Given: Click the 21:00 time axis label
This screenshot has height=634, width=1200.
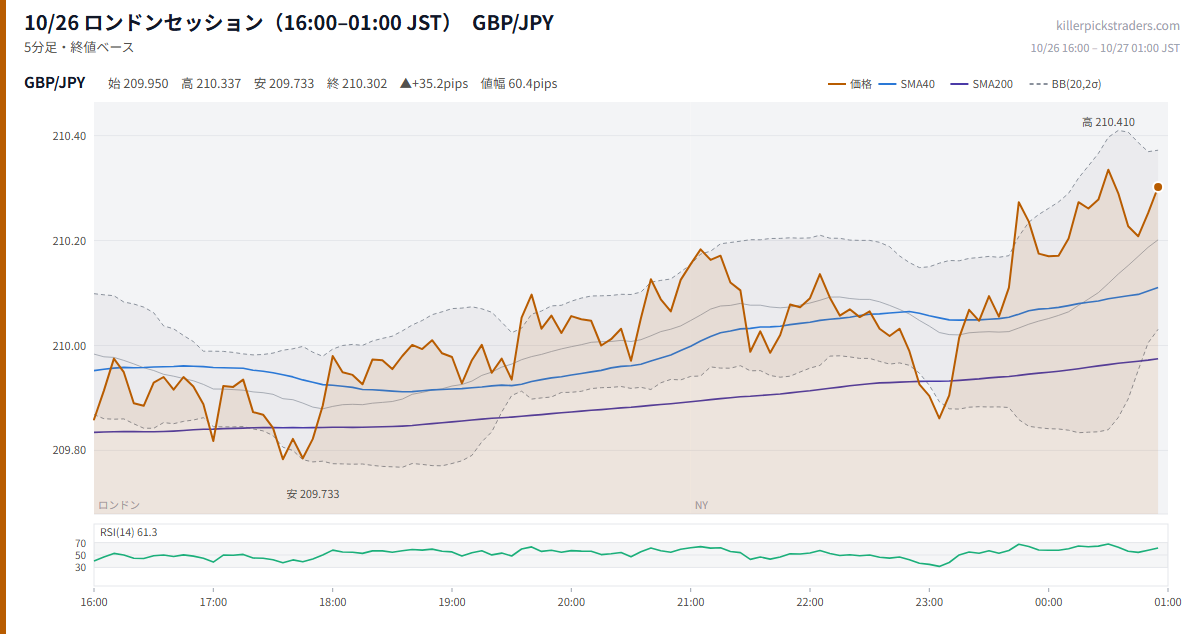Looking at the screenshot, I should pyautogui.click(x=691, y=603).
